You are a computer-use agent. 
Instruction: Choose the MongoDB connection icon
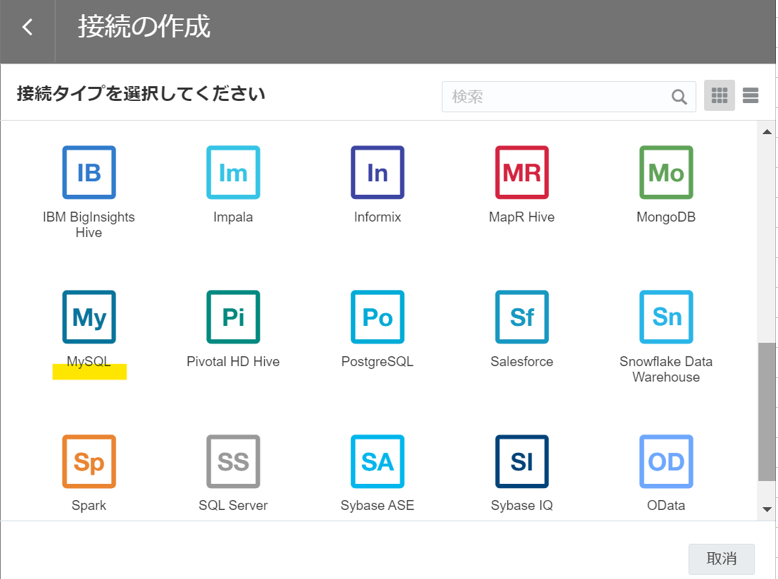(666, 172)
